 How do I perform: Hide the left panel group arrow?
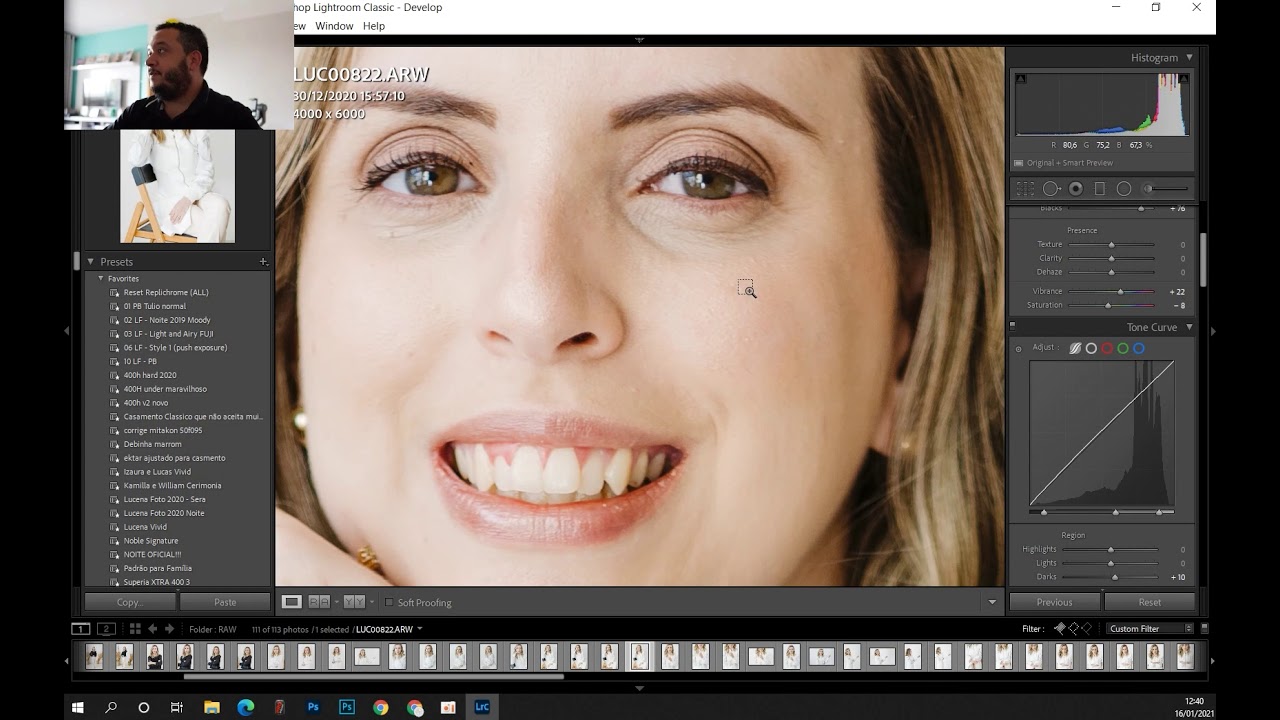67,330
